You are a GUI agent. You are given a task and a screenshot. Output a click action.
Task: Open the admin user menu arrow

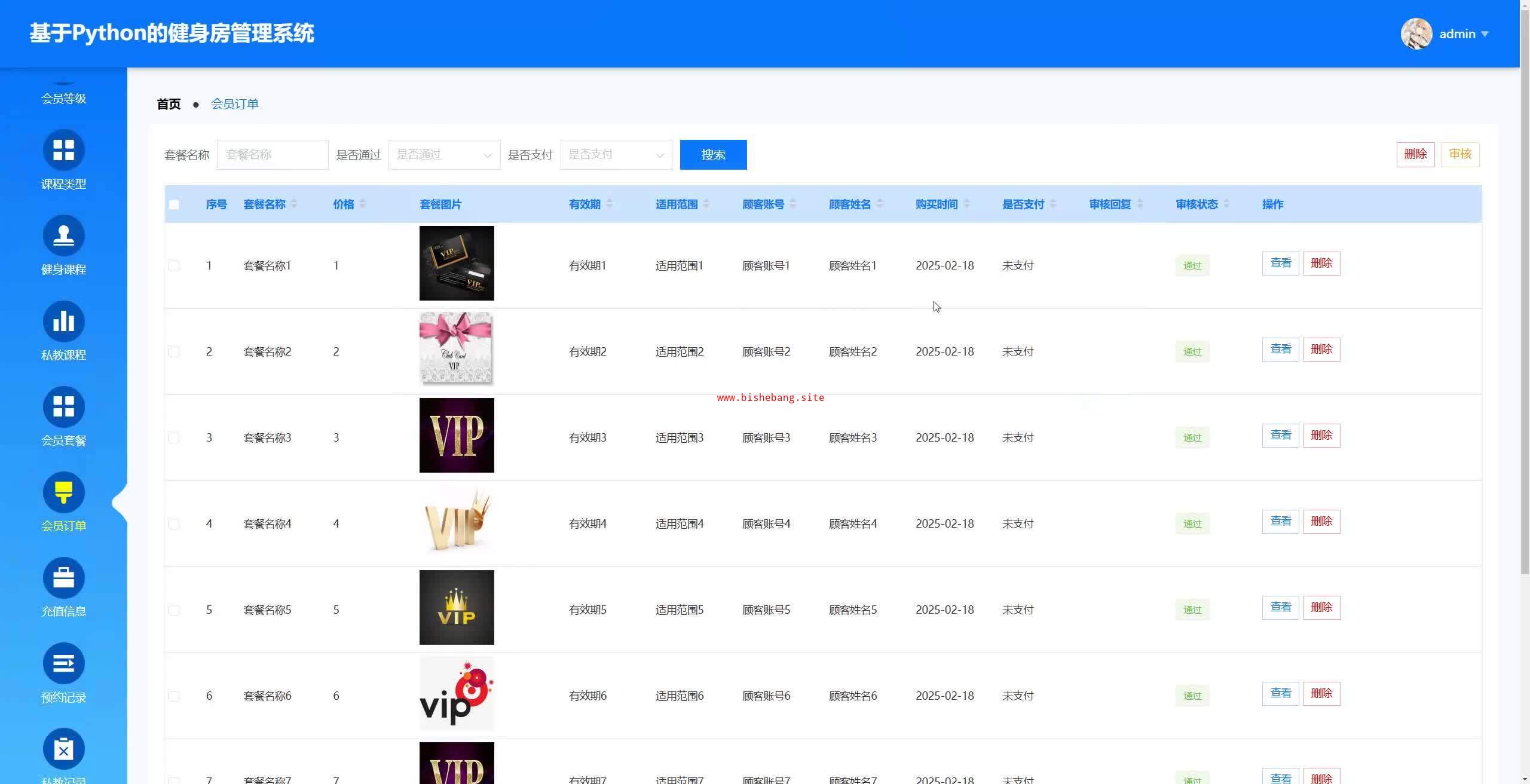click(x=1485, y=34)
